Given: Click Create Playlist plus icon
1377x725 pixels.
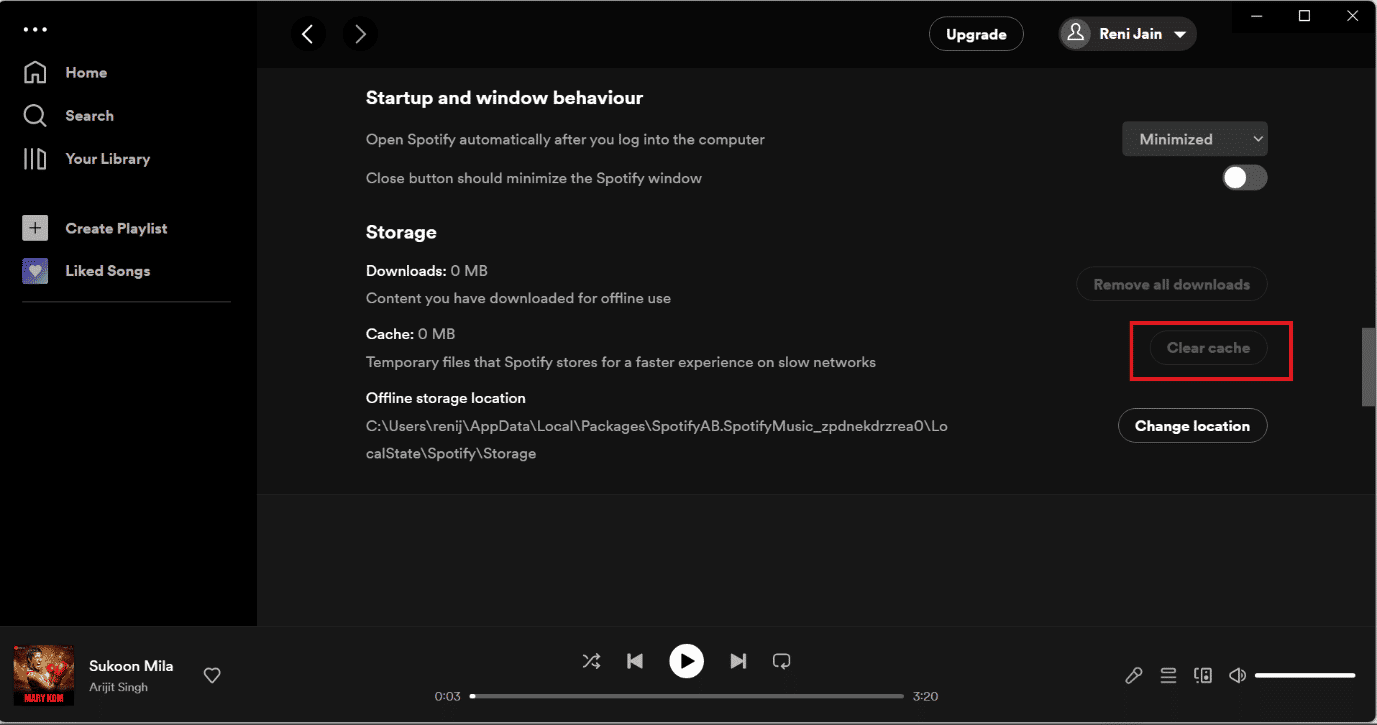Looking at the screenshot, I should pyautogui.click(x=35, y=228).
